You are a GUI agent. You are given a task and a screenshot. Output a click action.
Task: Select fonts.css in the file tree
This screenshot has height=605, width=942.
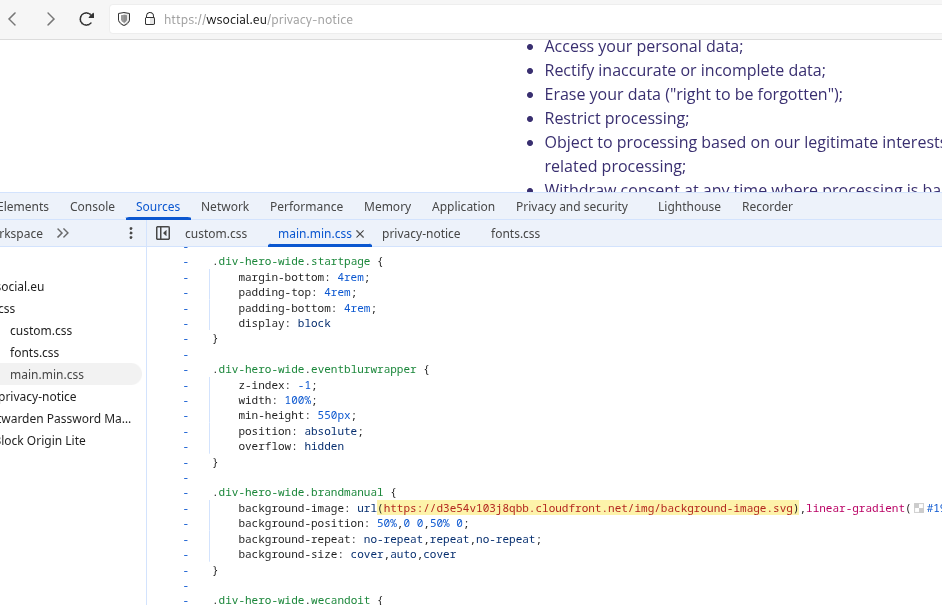(34, 353)
